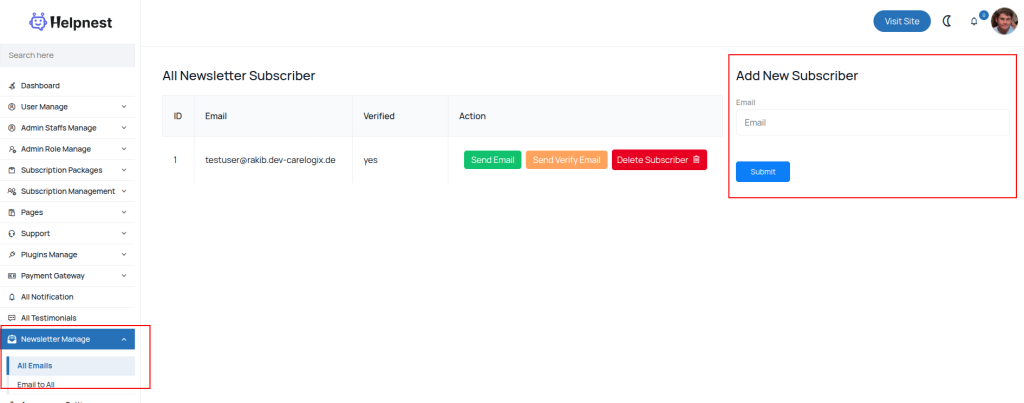Click the Visit Site button
This screenshot has height=403, width=1024.
901,21
